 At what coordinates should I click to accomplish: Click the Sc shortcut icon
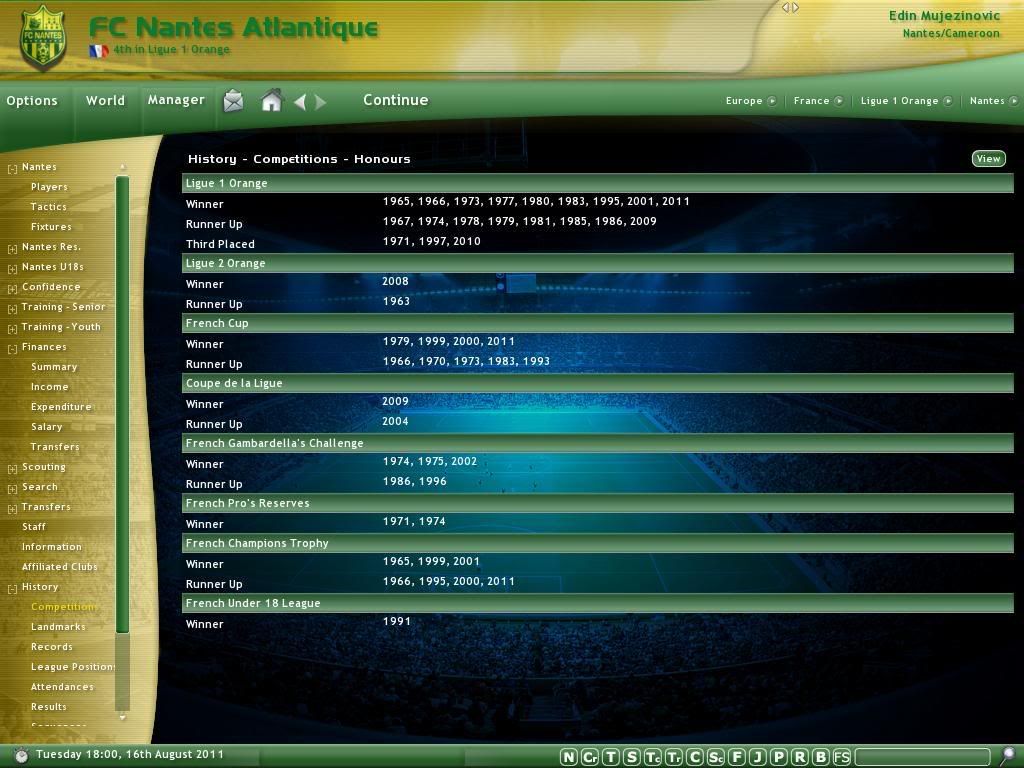pyautogui.click(x=716, y=757)
